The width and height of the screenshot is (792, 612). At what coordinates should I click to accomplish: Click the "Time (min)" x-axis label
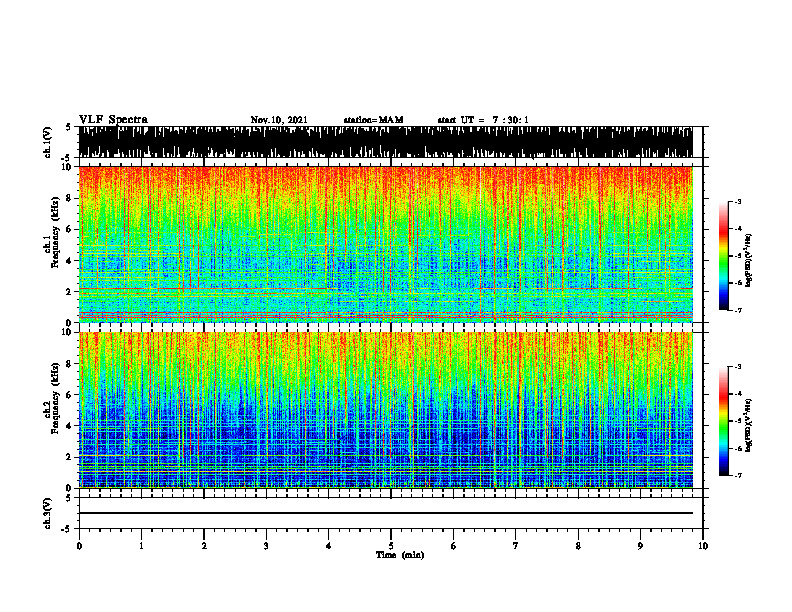[x=400, y=555]
